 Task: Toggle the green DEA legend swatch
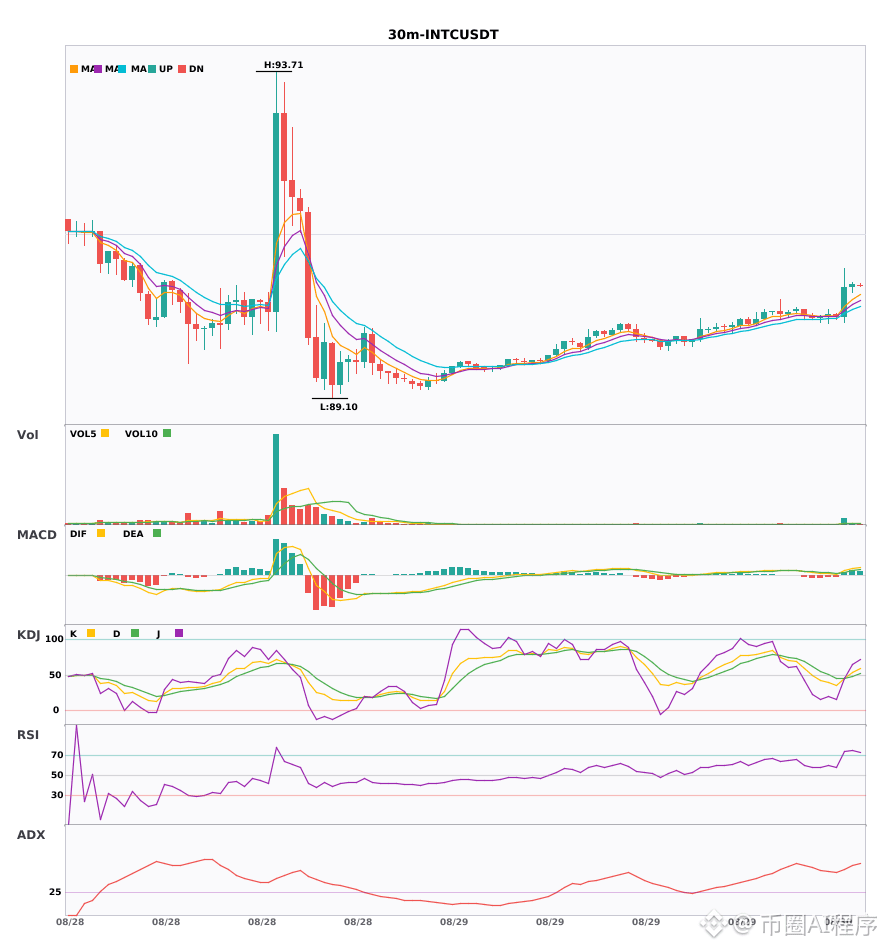coord(157,533)
